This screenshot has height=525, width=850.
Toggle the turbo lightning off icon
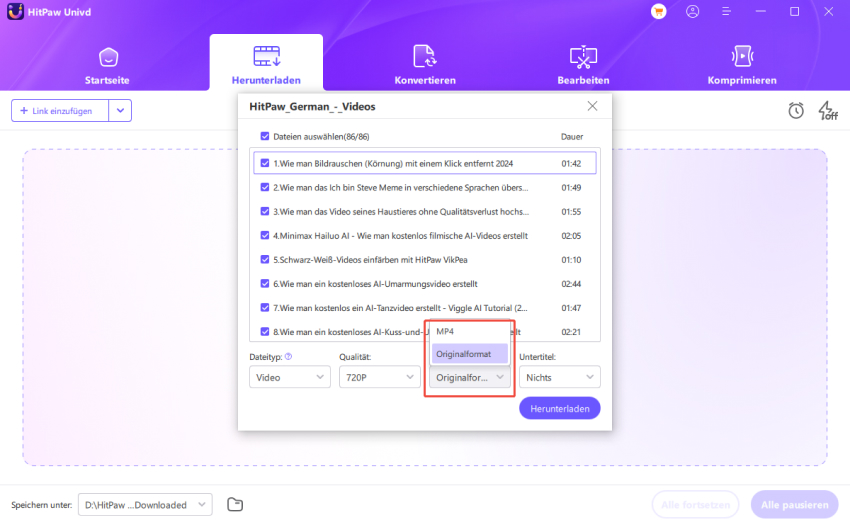click(x=828, y=111)
